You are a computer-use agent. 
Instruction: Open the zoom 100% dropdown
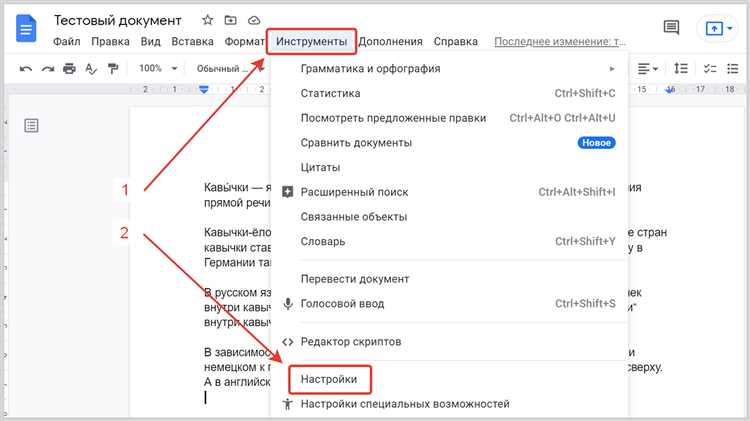[158, 68]
